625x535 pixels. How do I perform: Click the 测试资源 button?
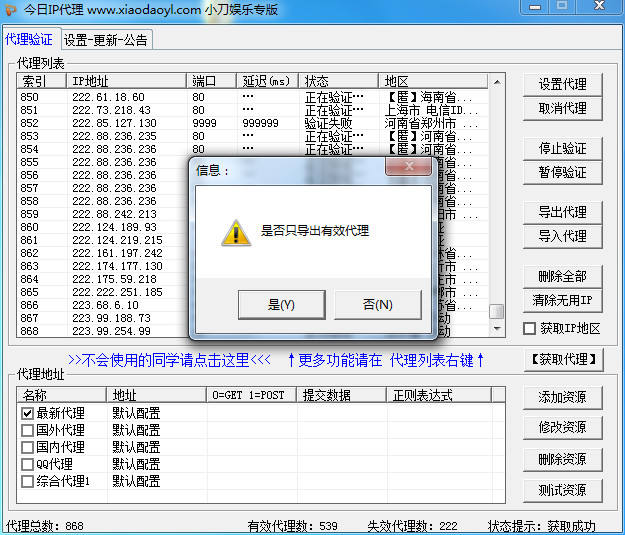(x=562, y=490)
